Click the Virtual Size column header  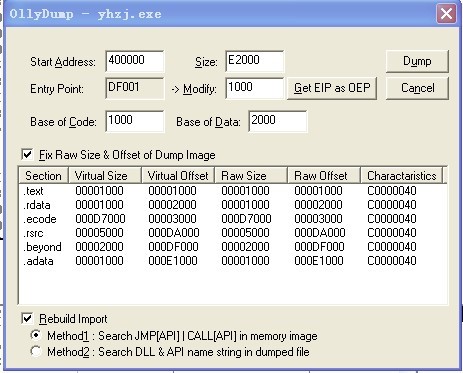tap(105, 176)
